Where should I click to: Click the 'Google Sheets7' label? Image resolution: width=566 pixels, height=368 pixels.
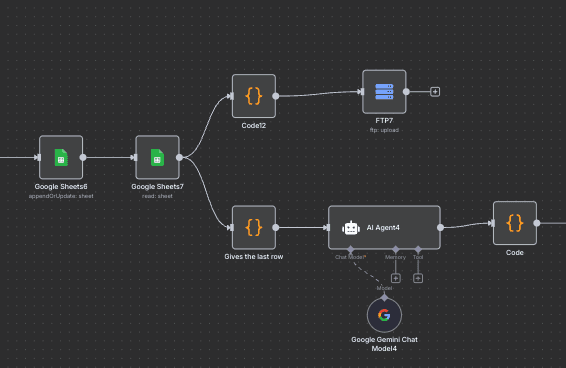157,187
